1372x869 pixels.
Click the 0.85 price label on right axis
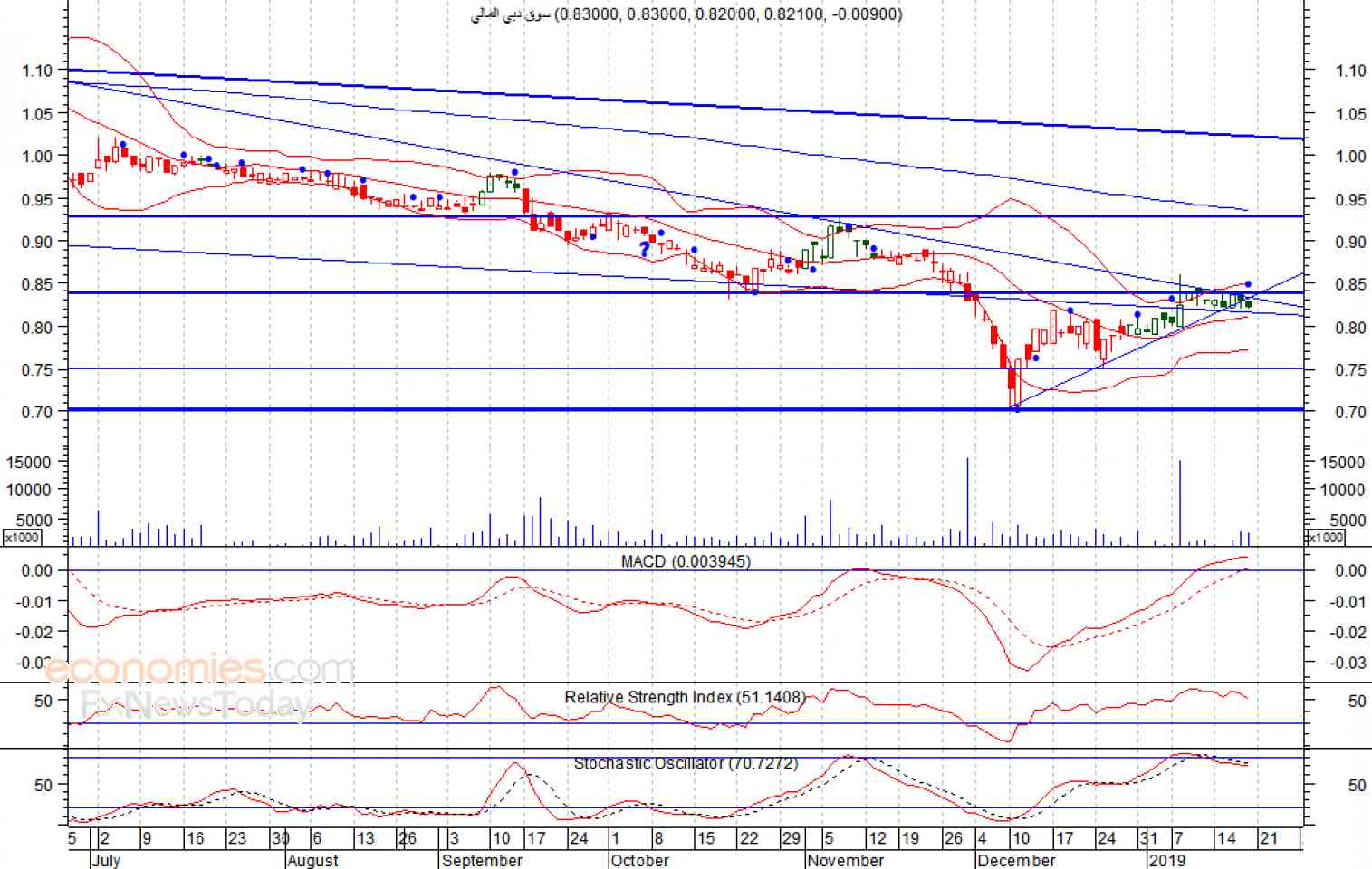tap(1351, 284)
